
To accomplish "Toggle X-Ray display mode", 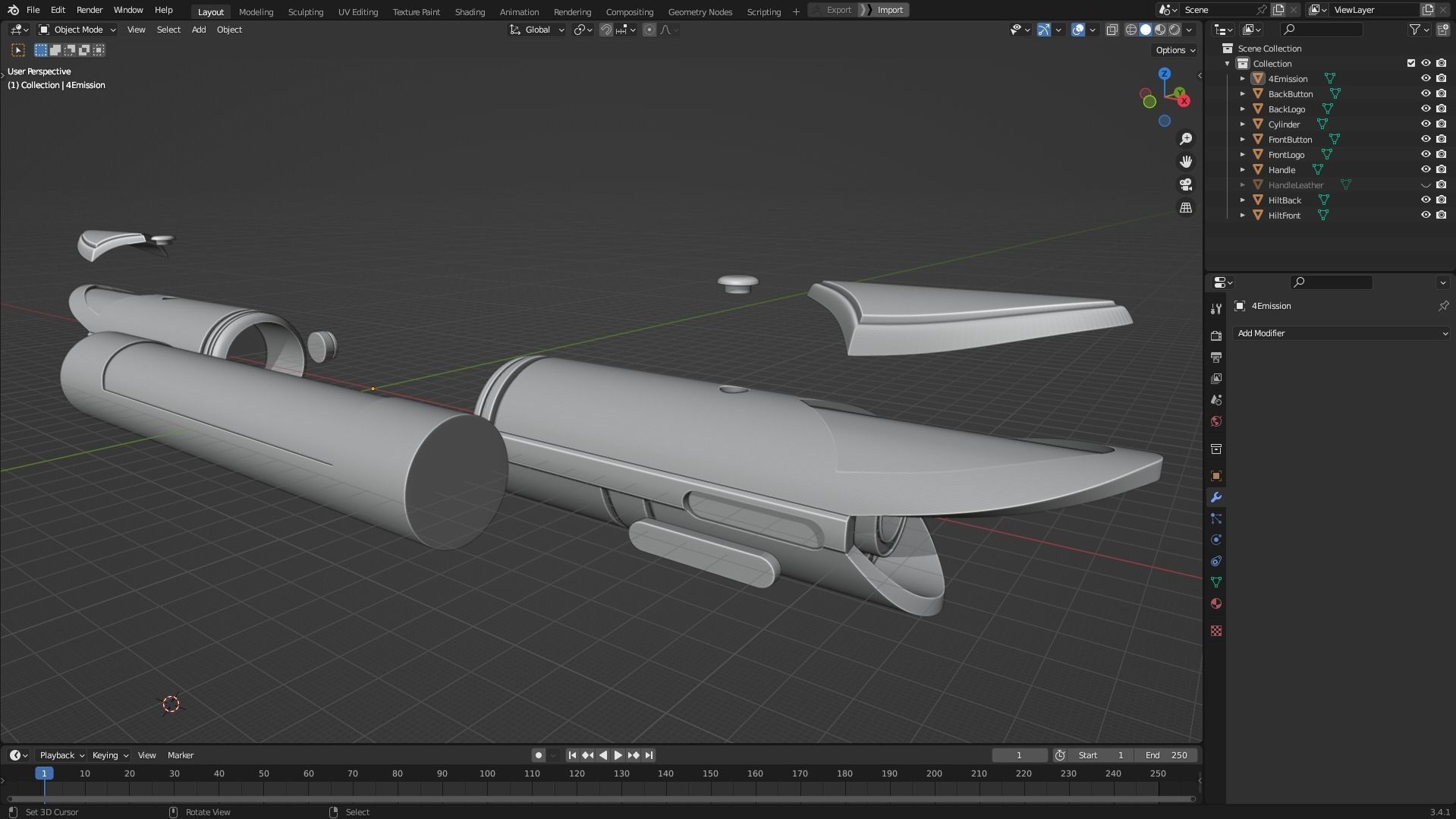I will click(x=1112, y=30).
